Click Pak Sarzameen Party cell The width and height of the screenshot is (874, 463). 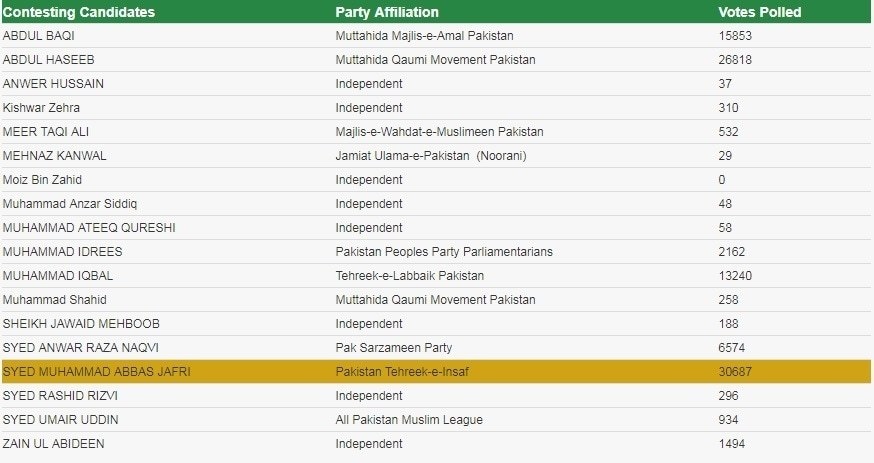pyautogui.click(x=394, y=348)
